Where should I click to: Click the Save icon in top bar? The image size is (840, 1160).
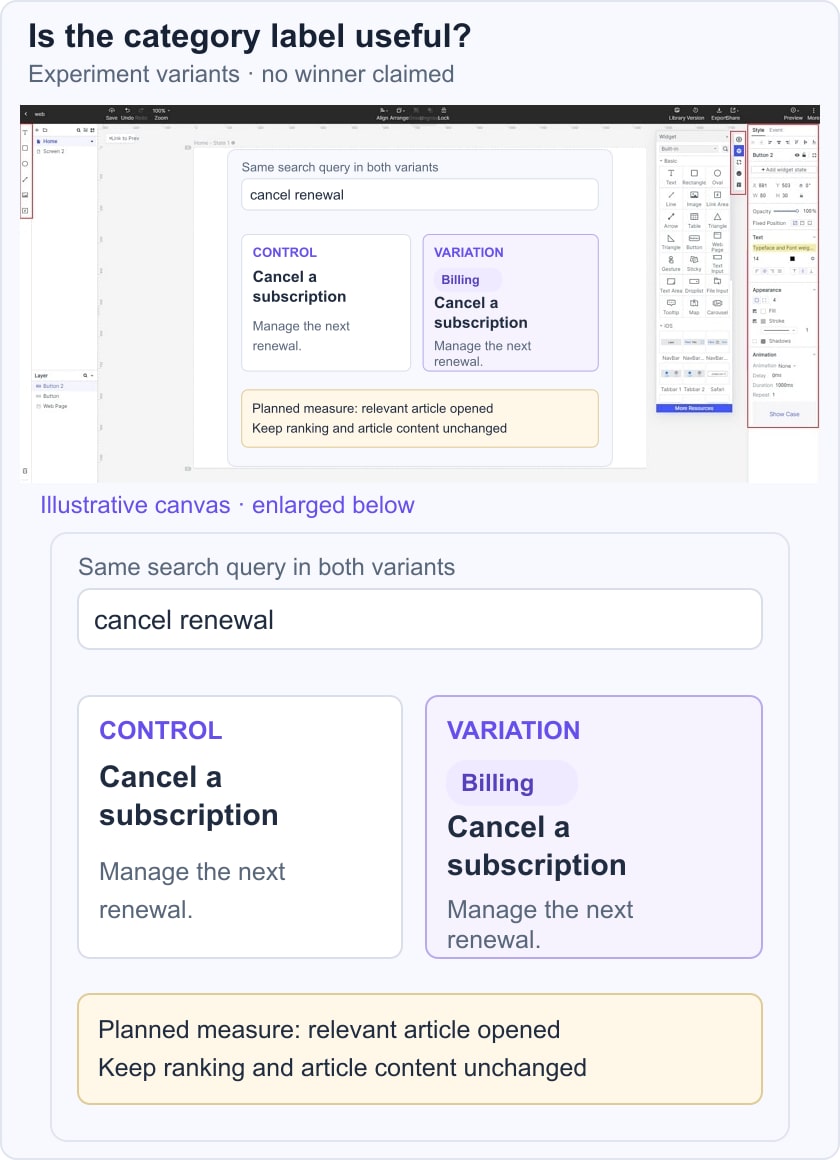pos(112,110)
